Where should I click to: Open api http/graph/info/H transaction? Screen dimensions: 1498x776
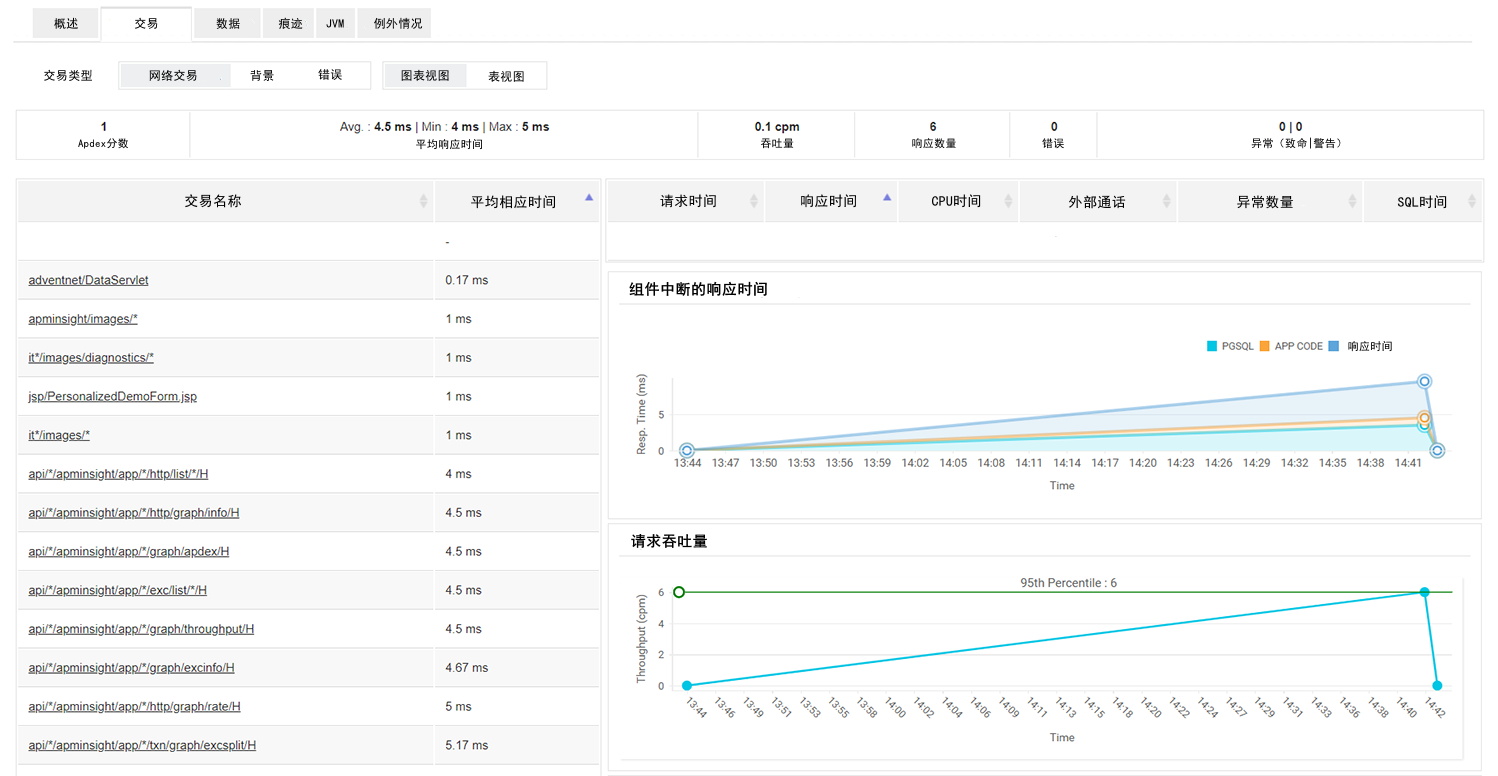[134, 513]
